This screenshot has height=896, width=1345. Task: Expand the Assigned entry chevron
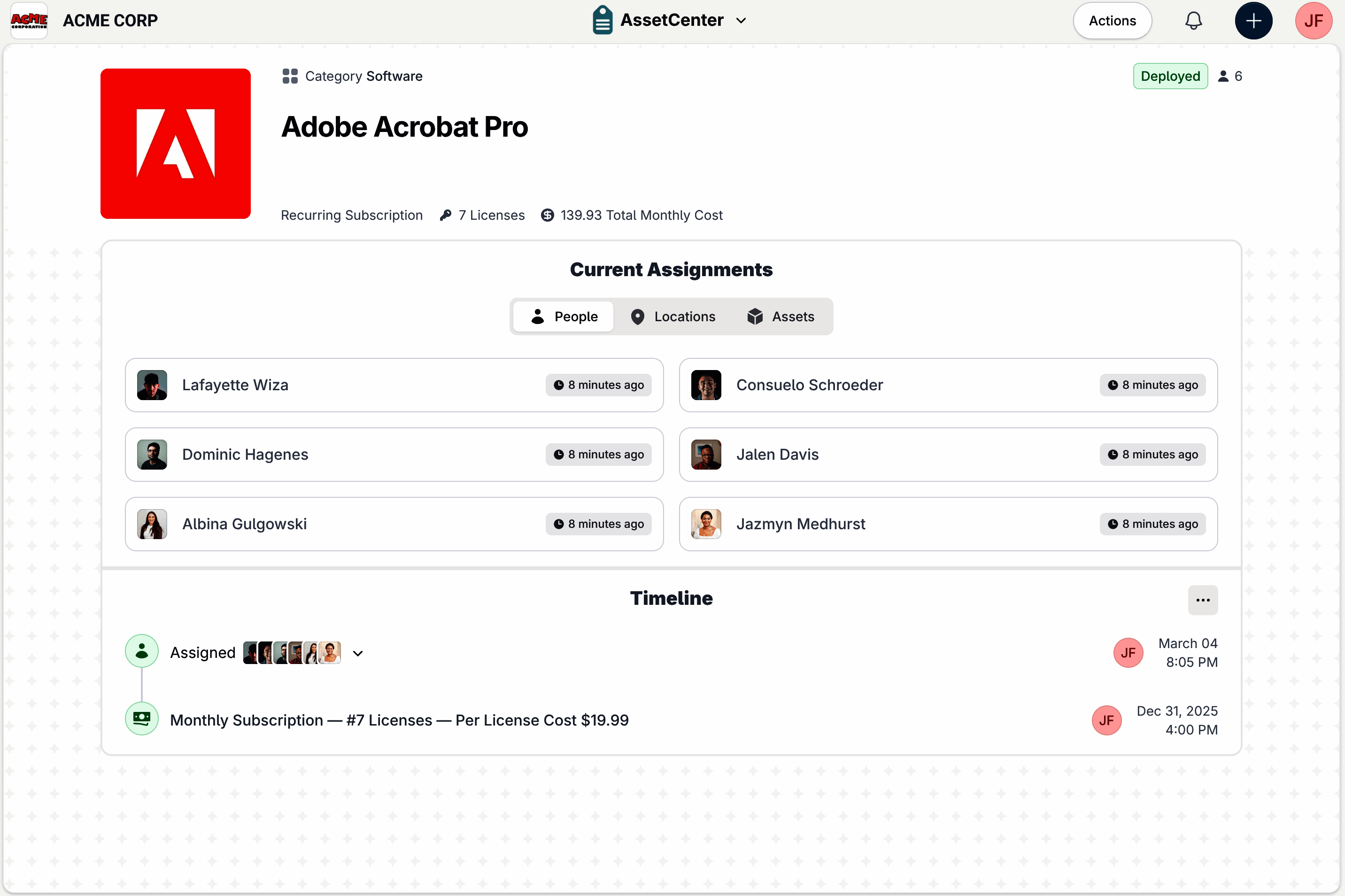358,653
